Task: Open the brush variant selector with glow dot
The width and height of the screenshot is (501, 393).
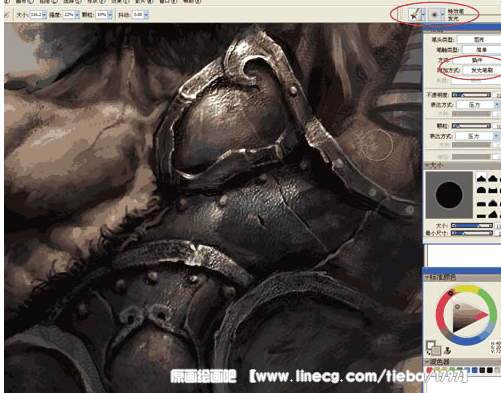Action: (x=434, y=15)
